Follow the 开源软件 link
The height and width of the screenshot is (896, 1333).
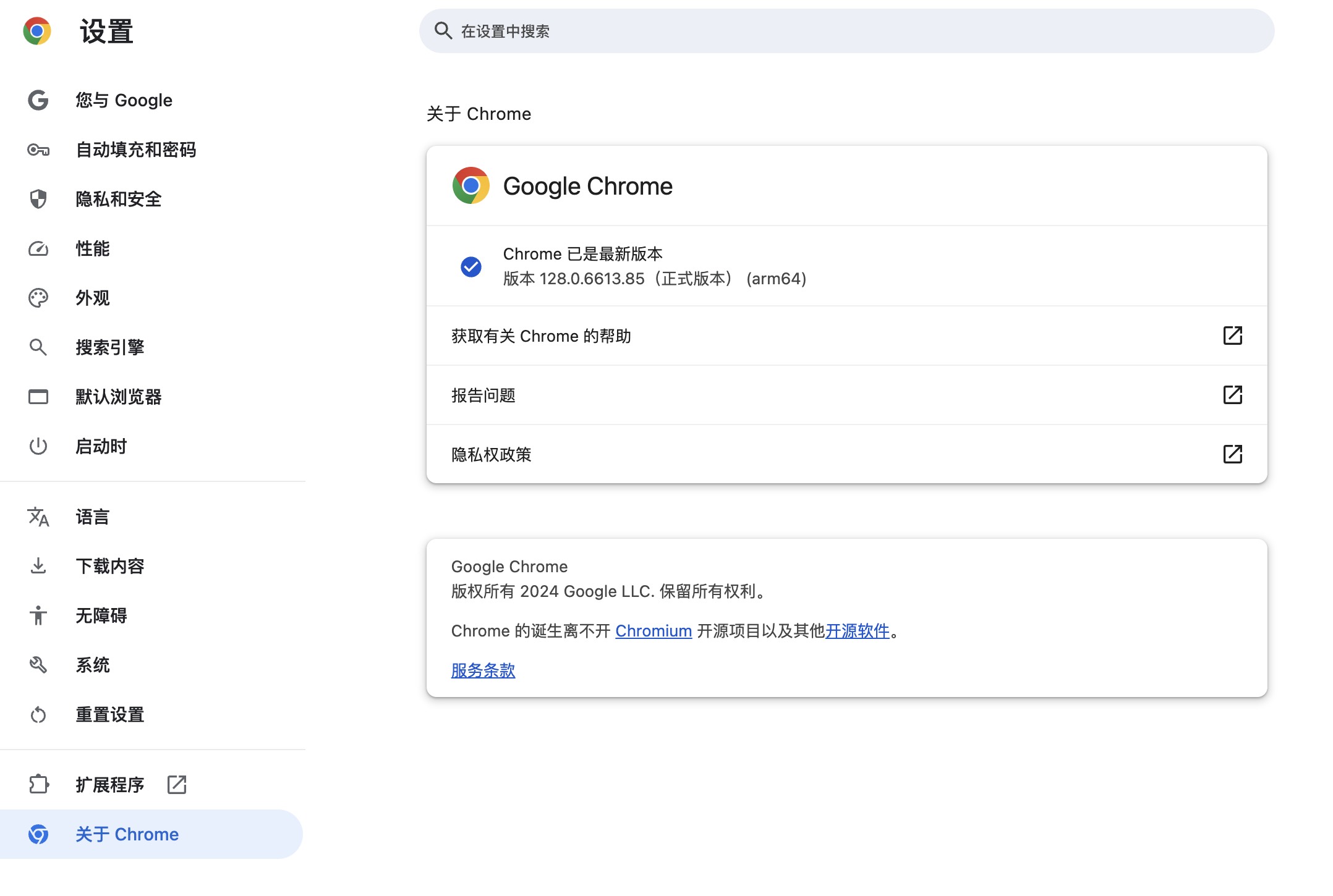tap(858, 631)
